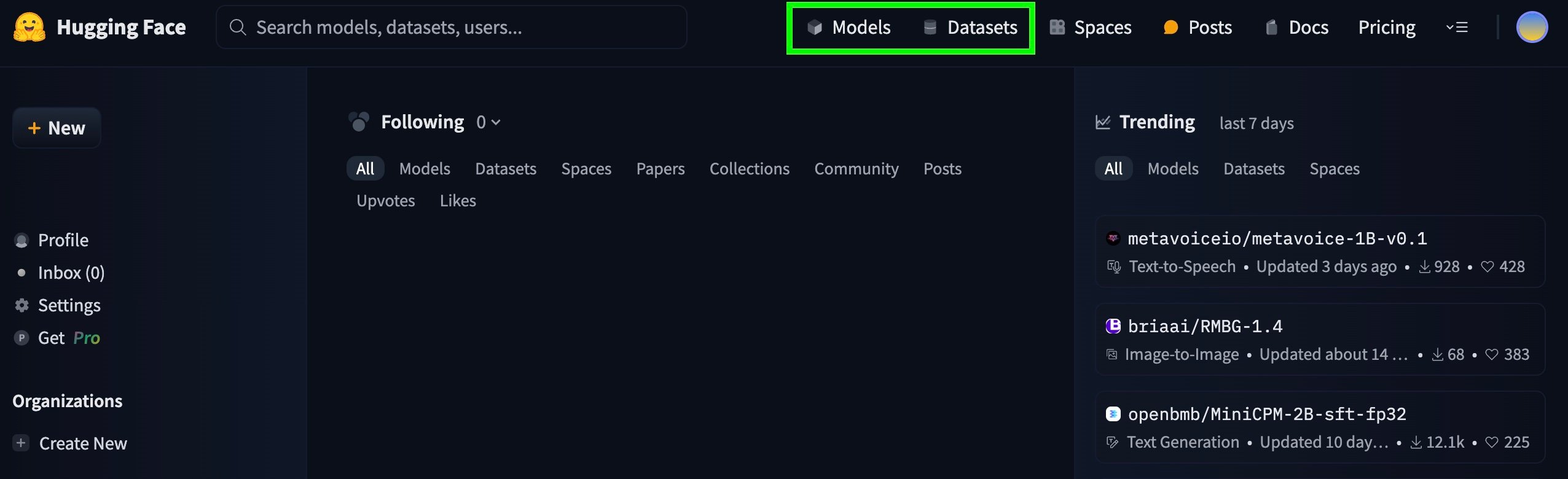
Task: Select the All tab under Trending
Action: pyautogui.click(x=1113, y=168)
